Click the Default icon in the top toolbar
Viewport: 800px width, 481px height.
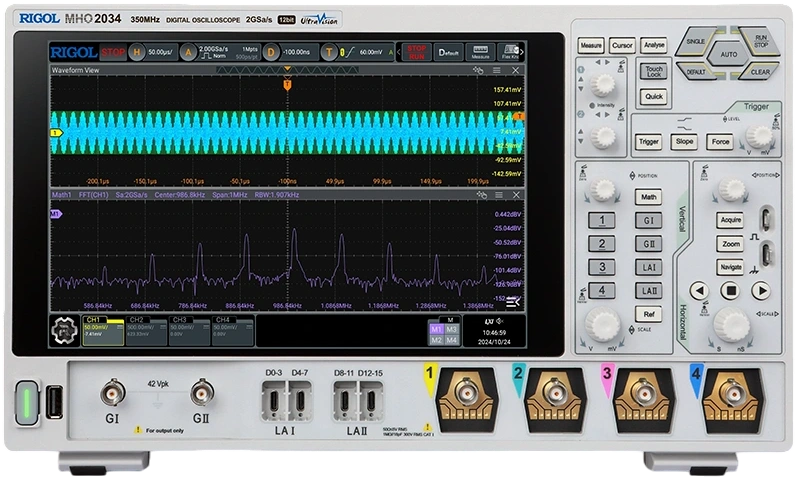pos(449,52)
